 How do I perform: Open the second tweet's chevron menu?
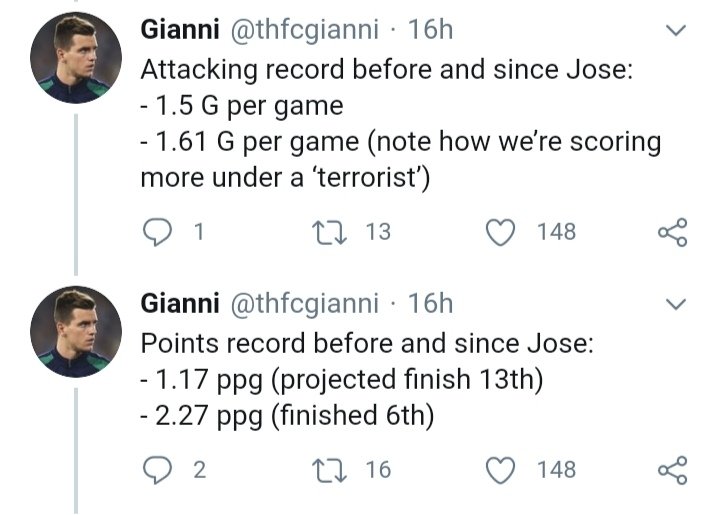click(x=676, y=304)
